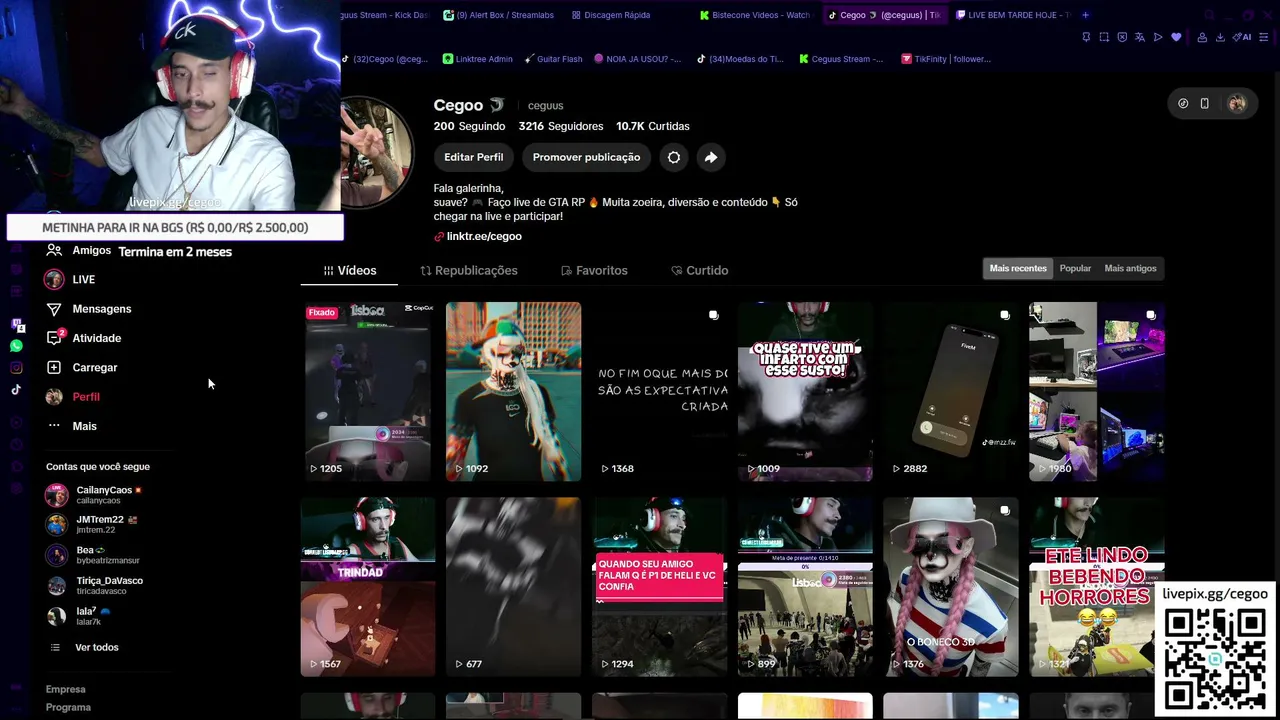Switch to Discagem Rápida browser tab
Viewport: 1280px width, 720px height.
pos(610,15)
